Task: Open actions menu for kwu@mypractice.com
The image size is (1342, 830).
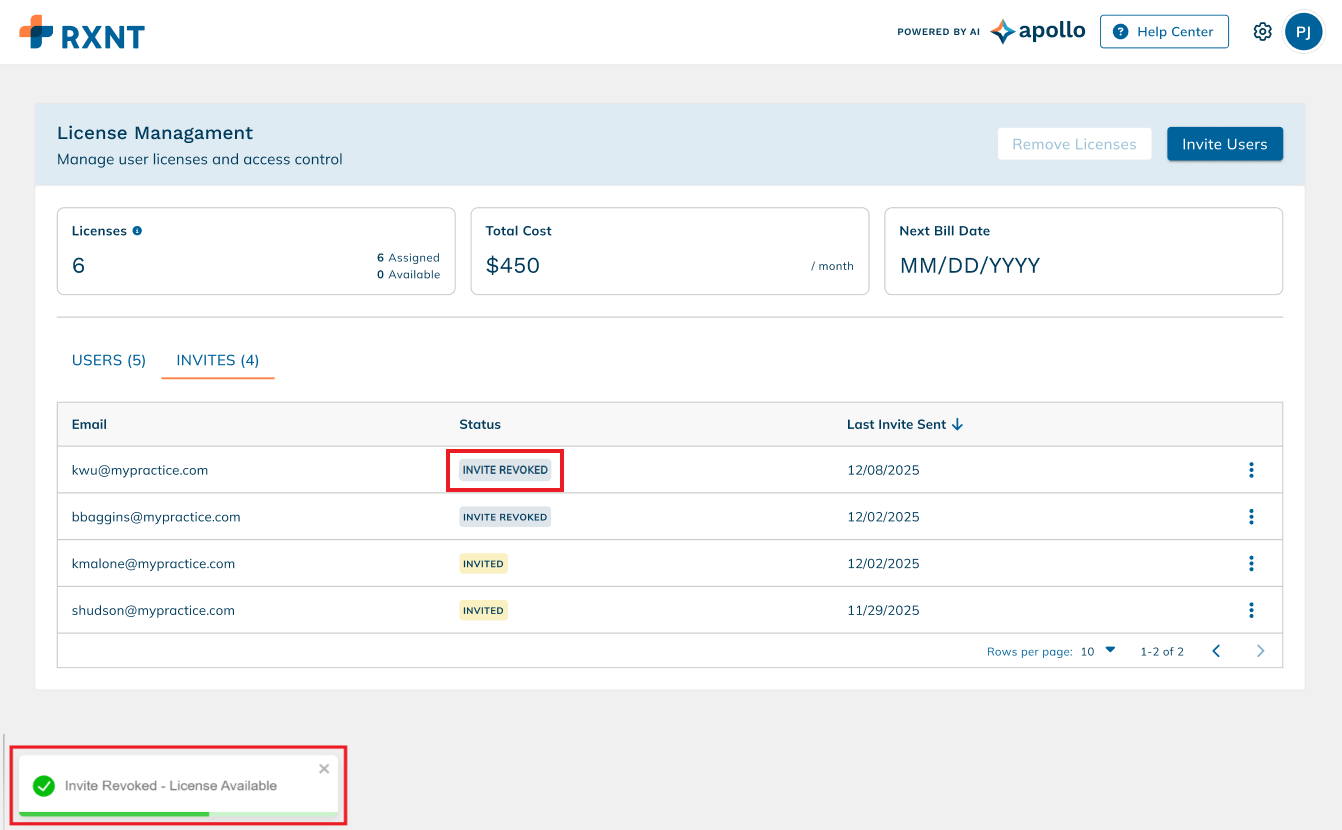Action: point(1251,470)
